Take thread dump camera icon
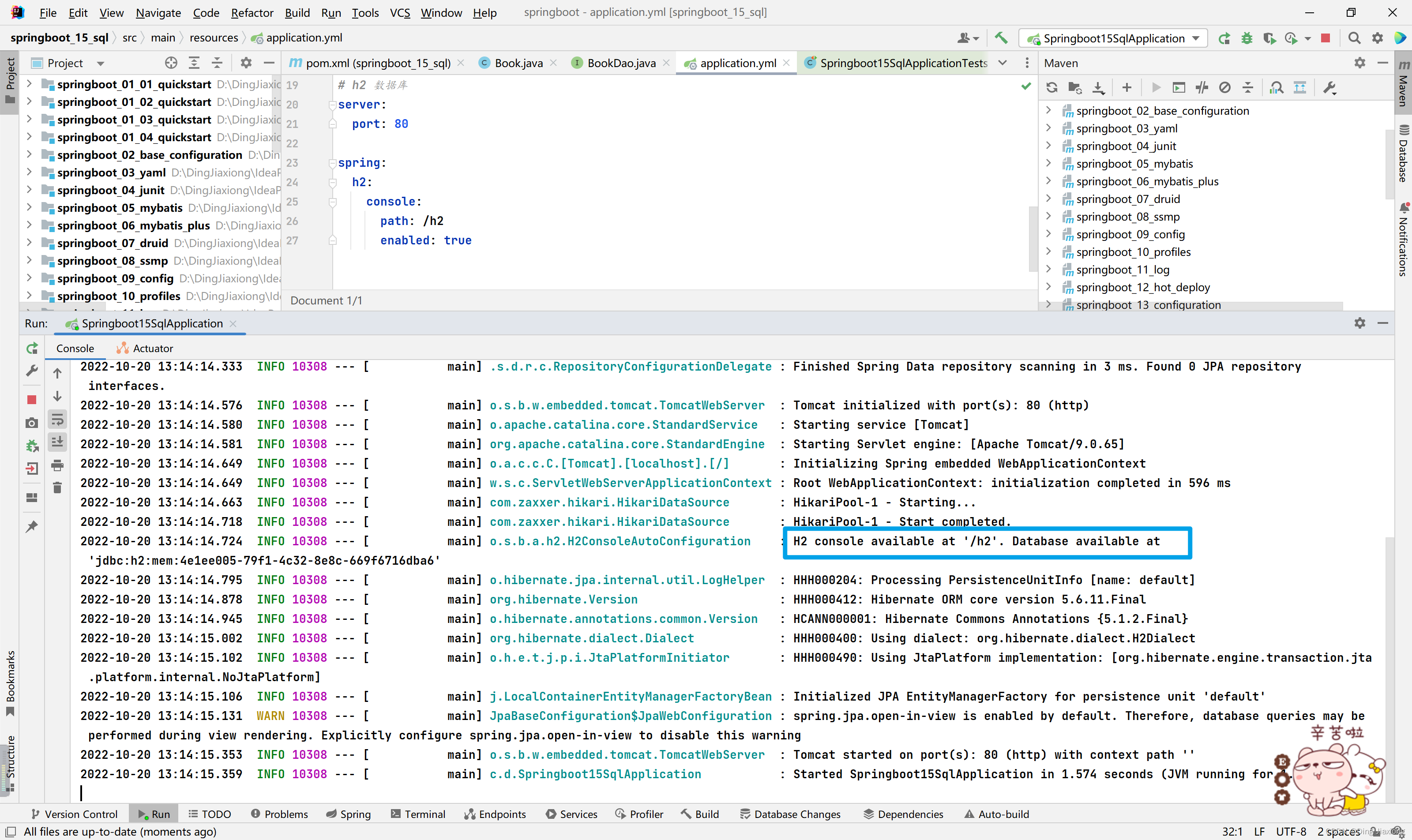This screenshot has width=1412, height=840. (32, 423)
